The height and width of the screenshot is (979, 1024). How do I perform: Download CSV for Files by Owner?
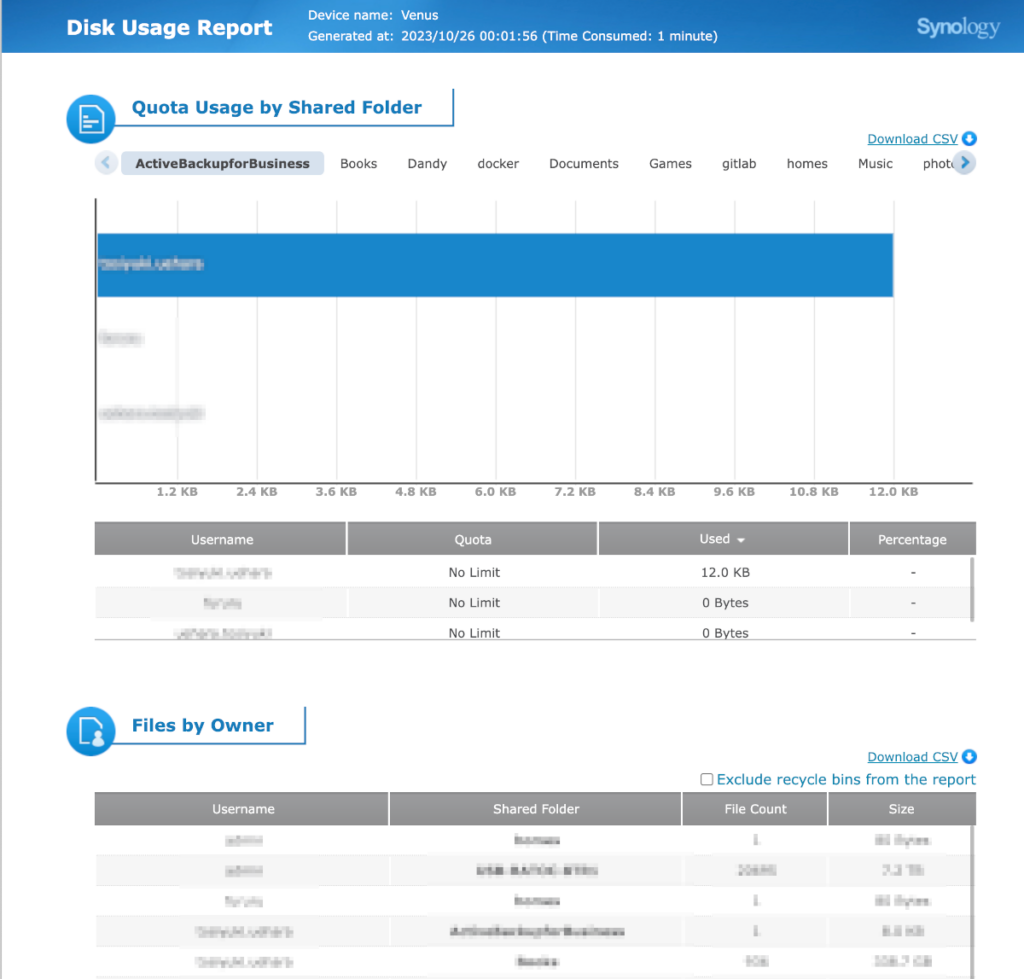pos(912,756)
